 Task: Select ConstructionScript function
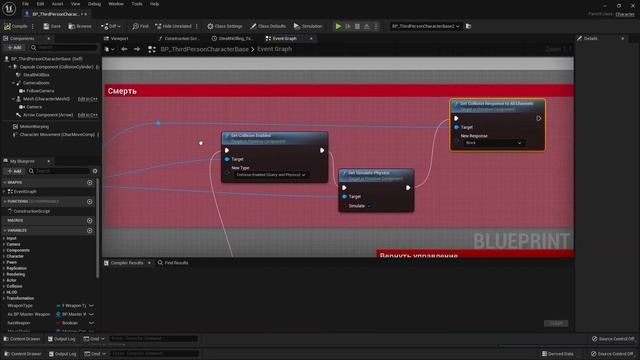coord(31,211)
